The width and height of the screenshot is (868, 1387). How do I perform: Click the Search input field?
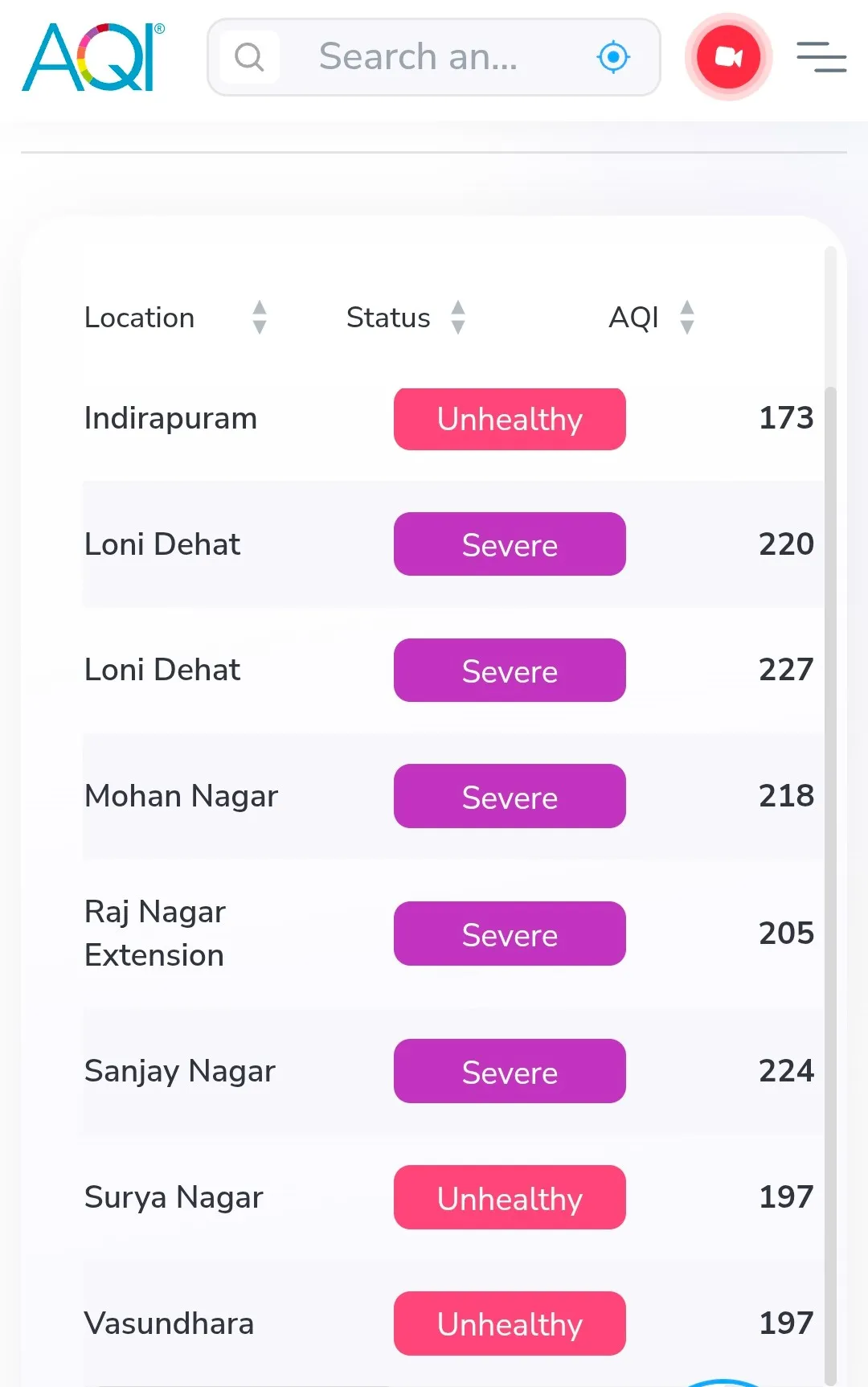(434, 57)
